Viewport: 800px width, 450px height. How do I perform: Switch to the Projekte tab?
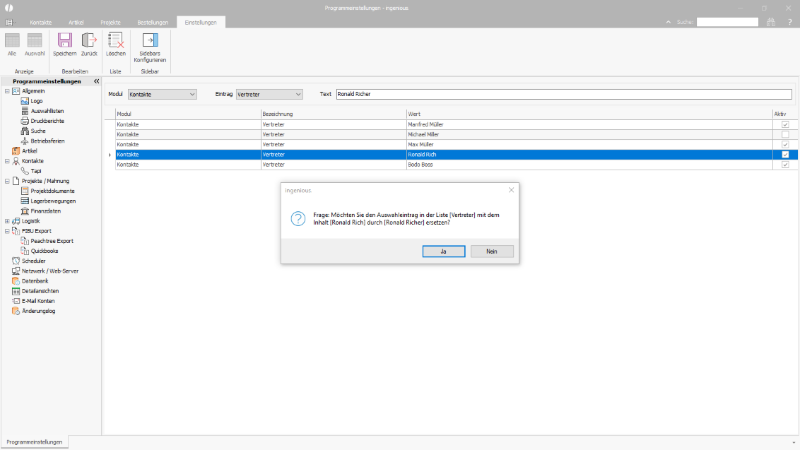(111, 22)
